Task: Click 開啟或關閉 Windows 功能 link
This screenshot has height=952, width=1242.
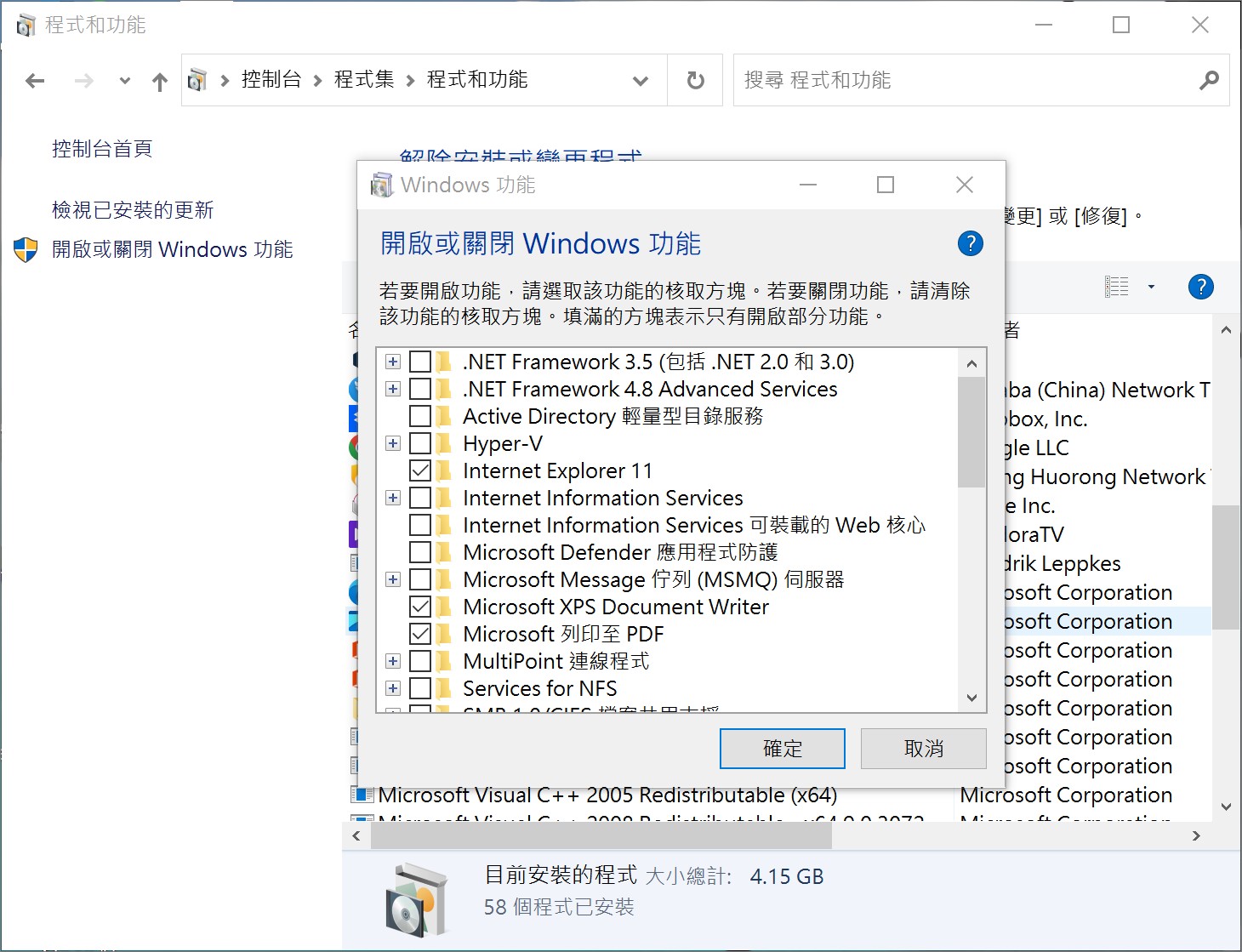Action: 173,249
